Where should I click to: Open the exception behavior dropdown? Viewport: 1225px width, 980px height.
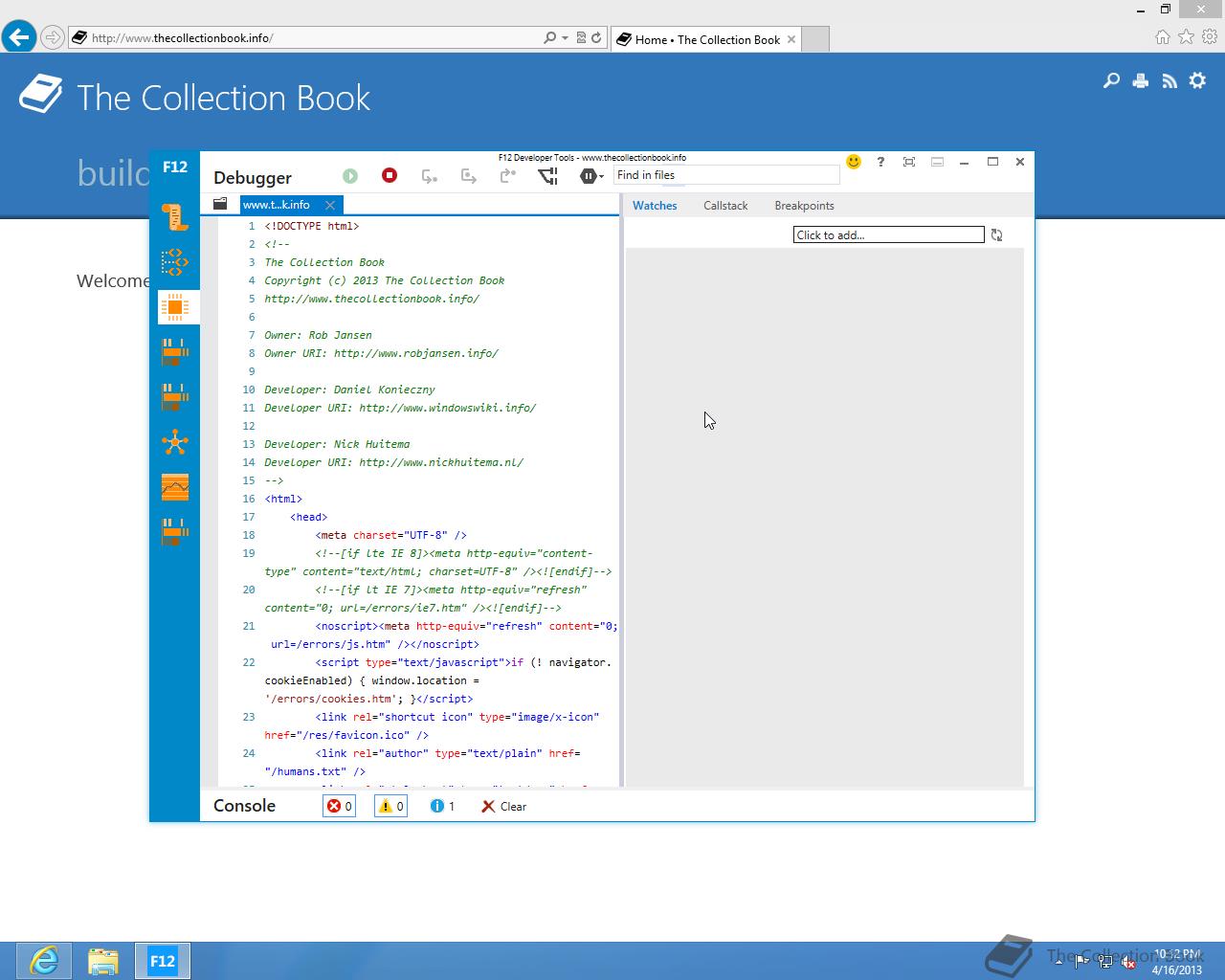point(591,176)
